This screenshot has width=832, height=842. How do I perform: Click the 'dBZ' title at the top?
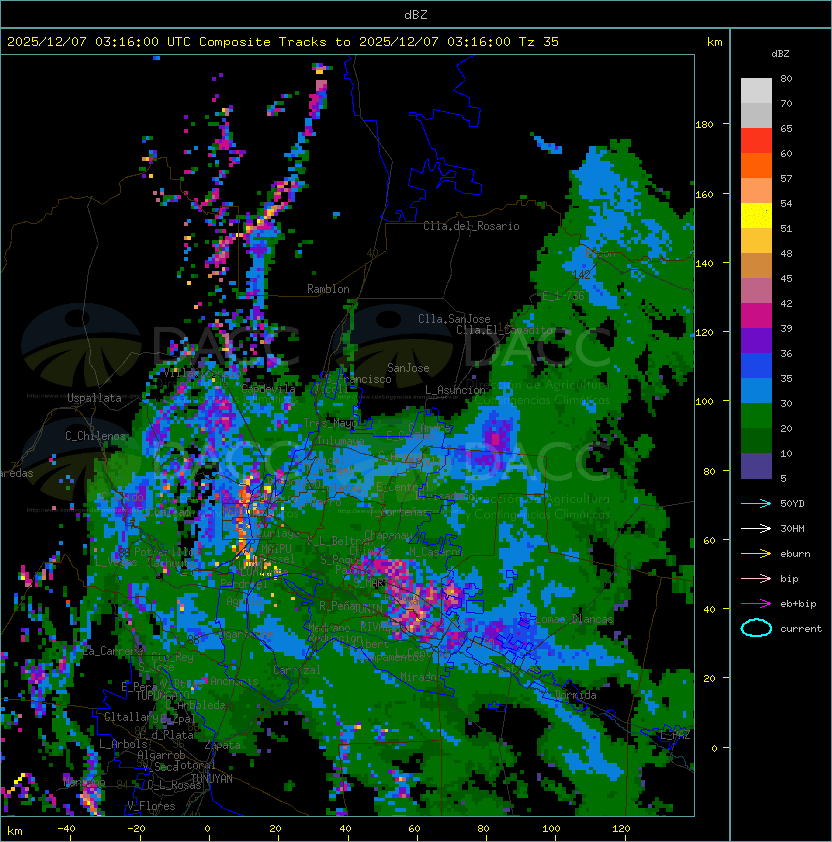click(416, 14)
